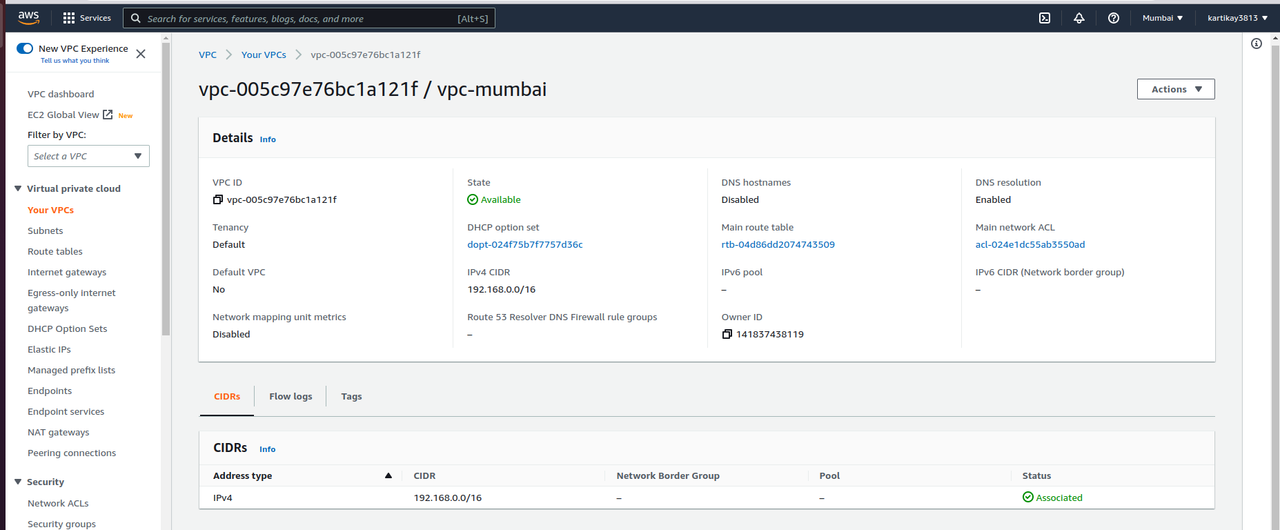Switch to the Flow logs tab
1280x530 pixels.
tap(290, 396)
